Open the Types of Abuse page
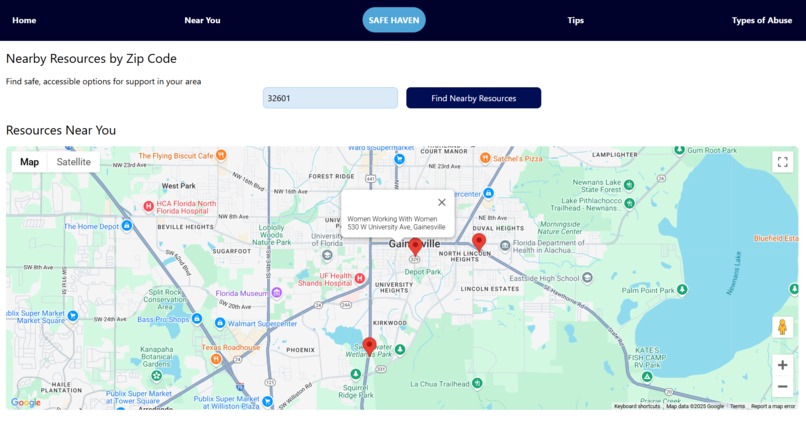The height and width of the screenshot is (433, 806). 762,21
